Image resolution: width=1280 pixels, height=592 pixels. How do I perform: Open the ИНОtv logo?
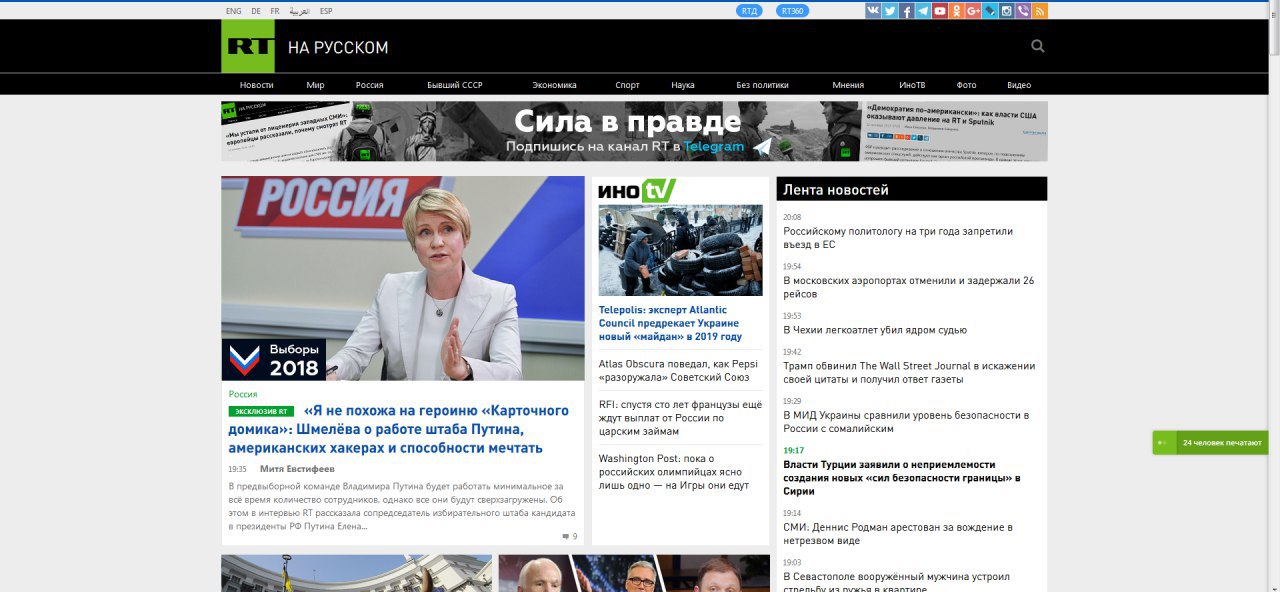[x=637, y=190]
